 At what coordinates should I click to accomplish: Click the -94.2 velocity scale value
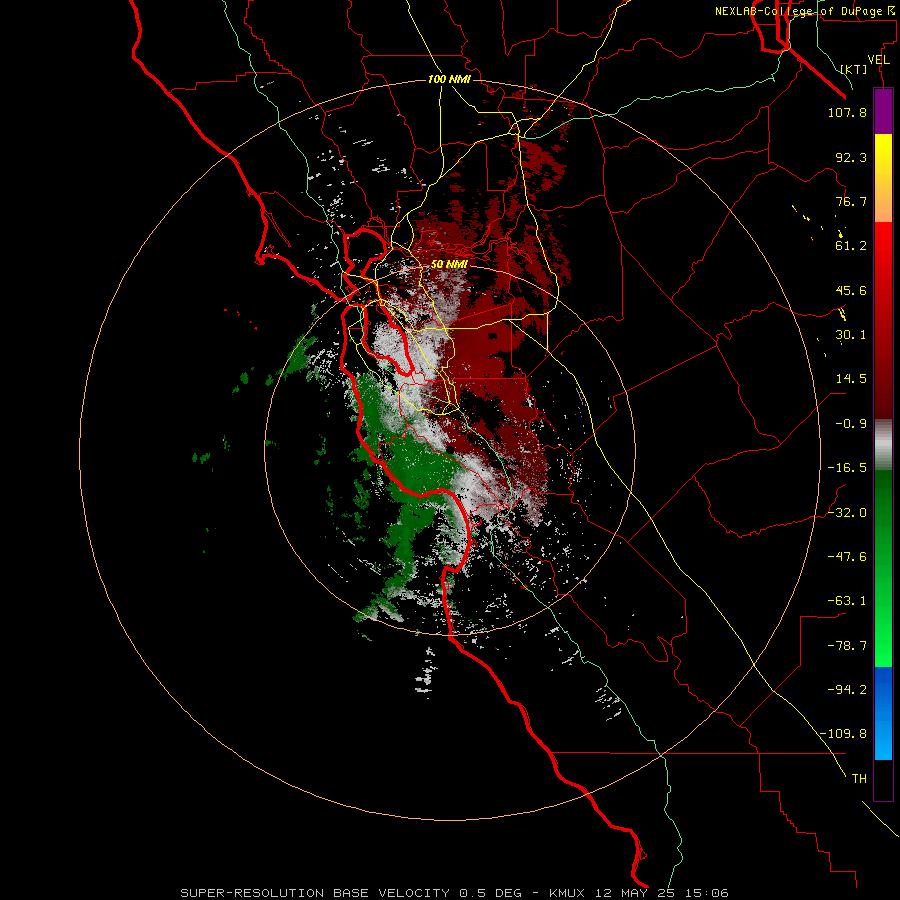[847, 689]
